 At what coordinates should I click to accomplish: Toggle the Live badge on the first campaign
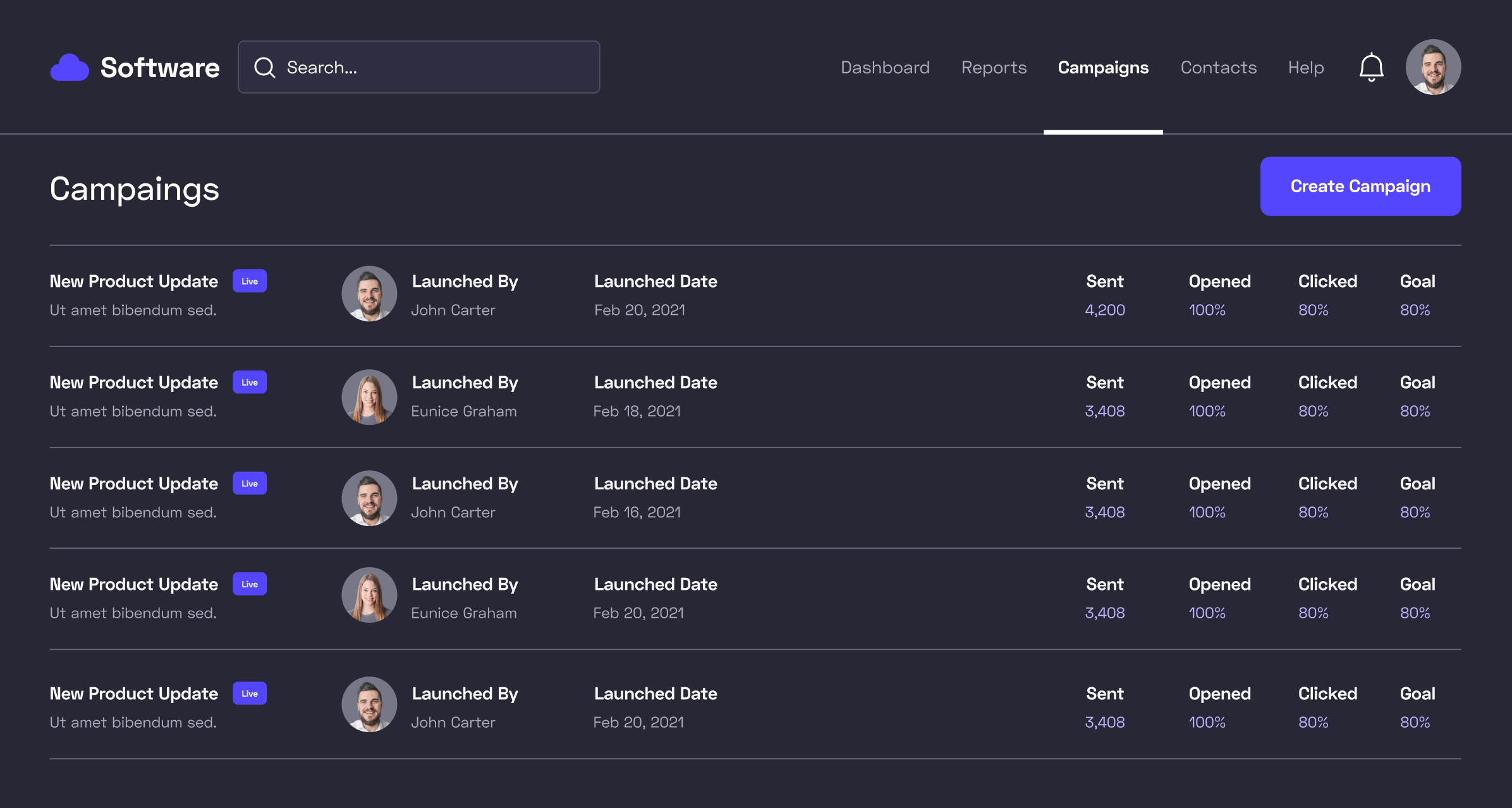[249, 281]
